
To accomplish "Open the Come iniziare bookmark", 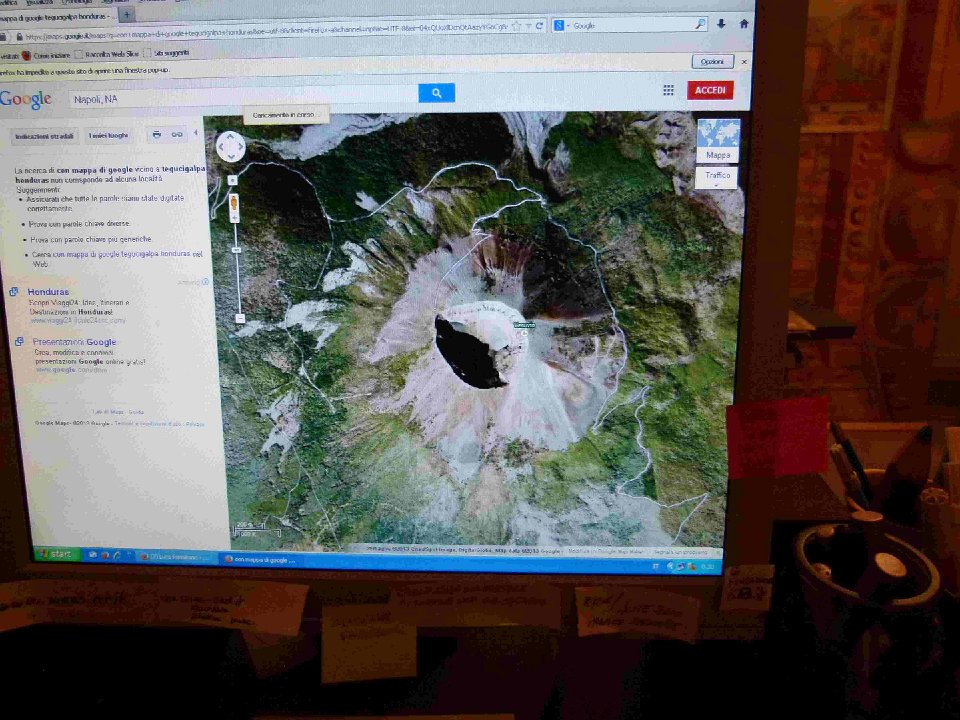I will 47,55.
